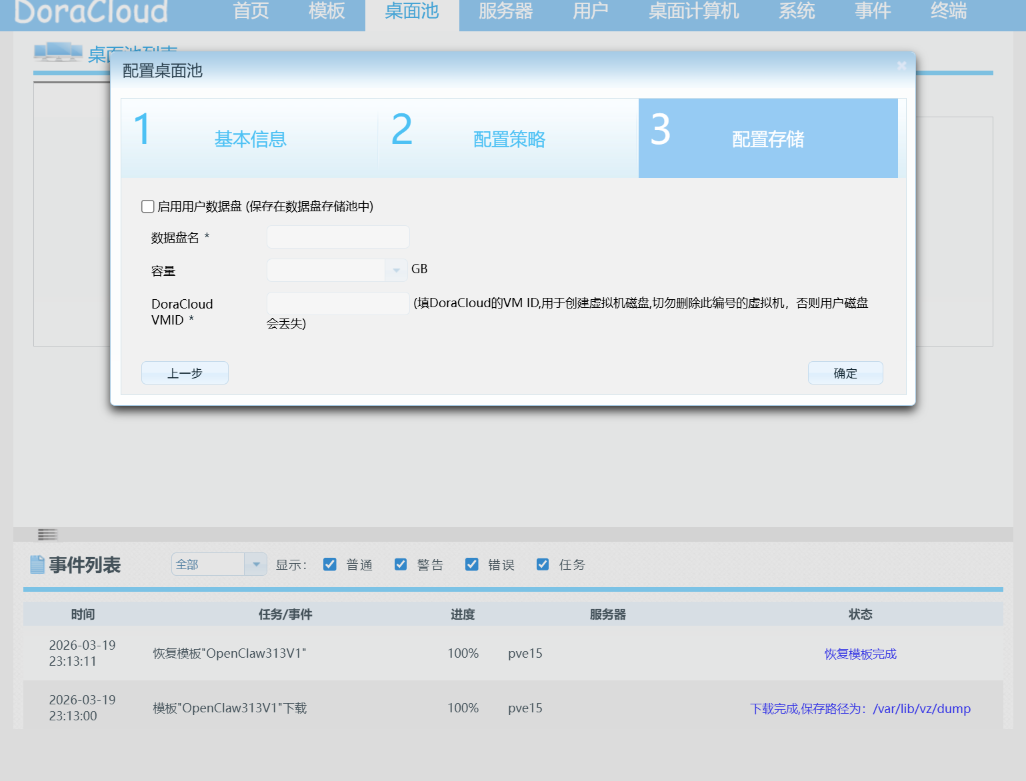
Task: Open the 系统 navigation tab
Action: click(x=797, y=12)
